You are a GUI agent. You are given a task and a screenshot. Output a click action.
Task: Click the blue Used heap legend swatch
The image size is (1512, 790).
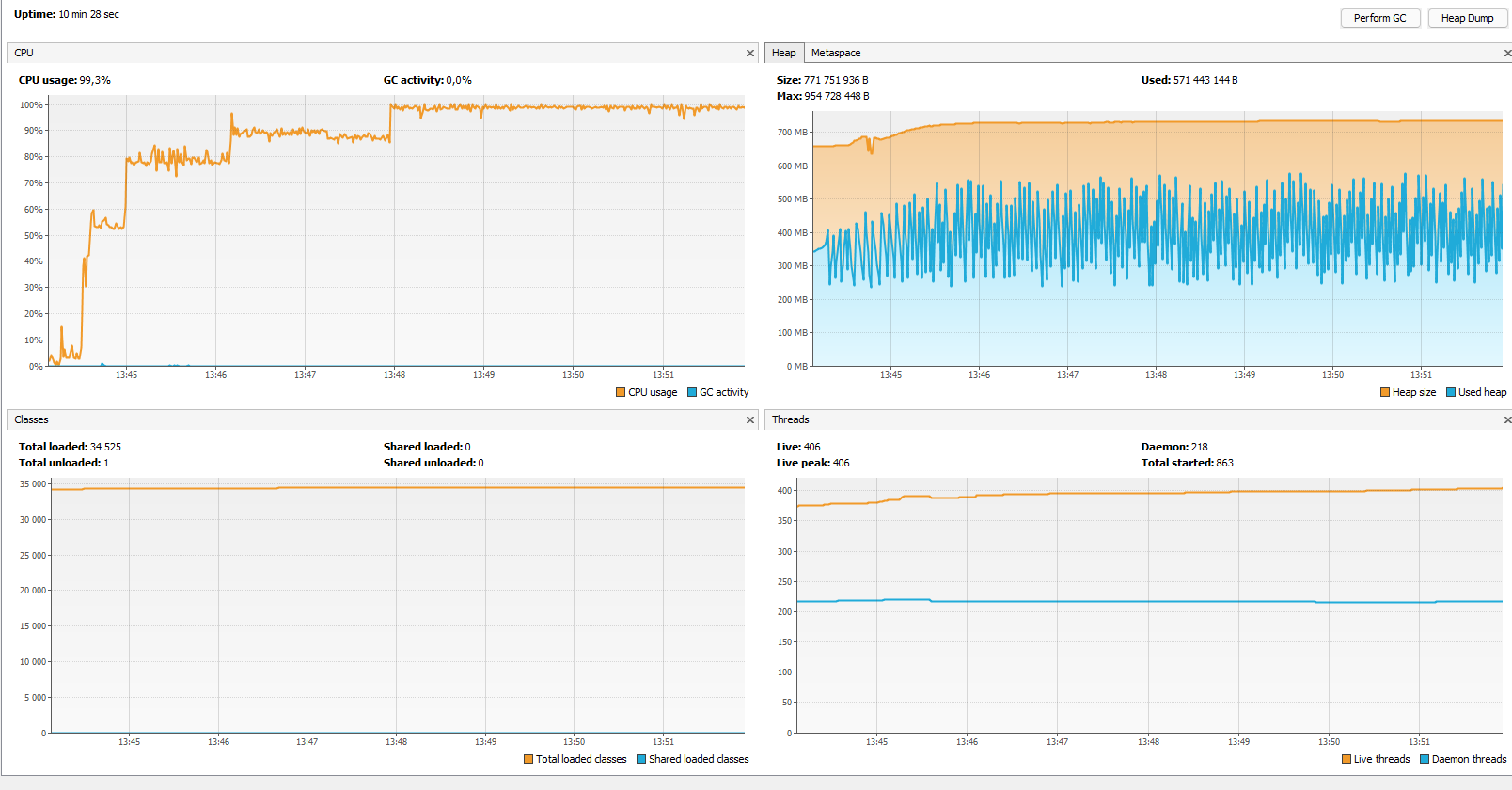pos(1451,392)
